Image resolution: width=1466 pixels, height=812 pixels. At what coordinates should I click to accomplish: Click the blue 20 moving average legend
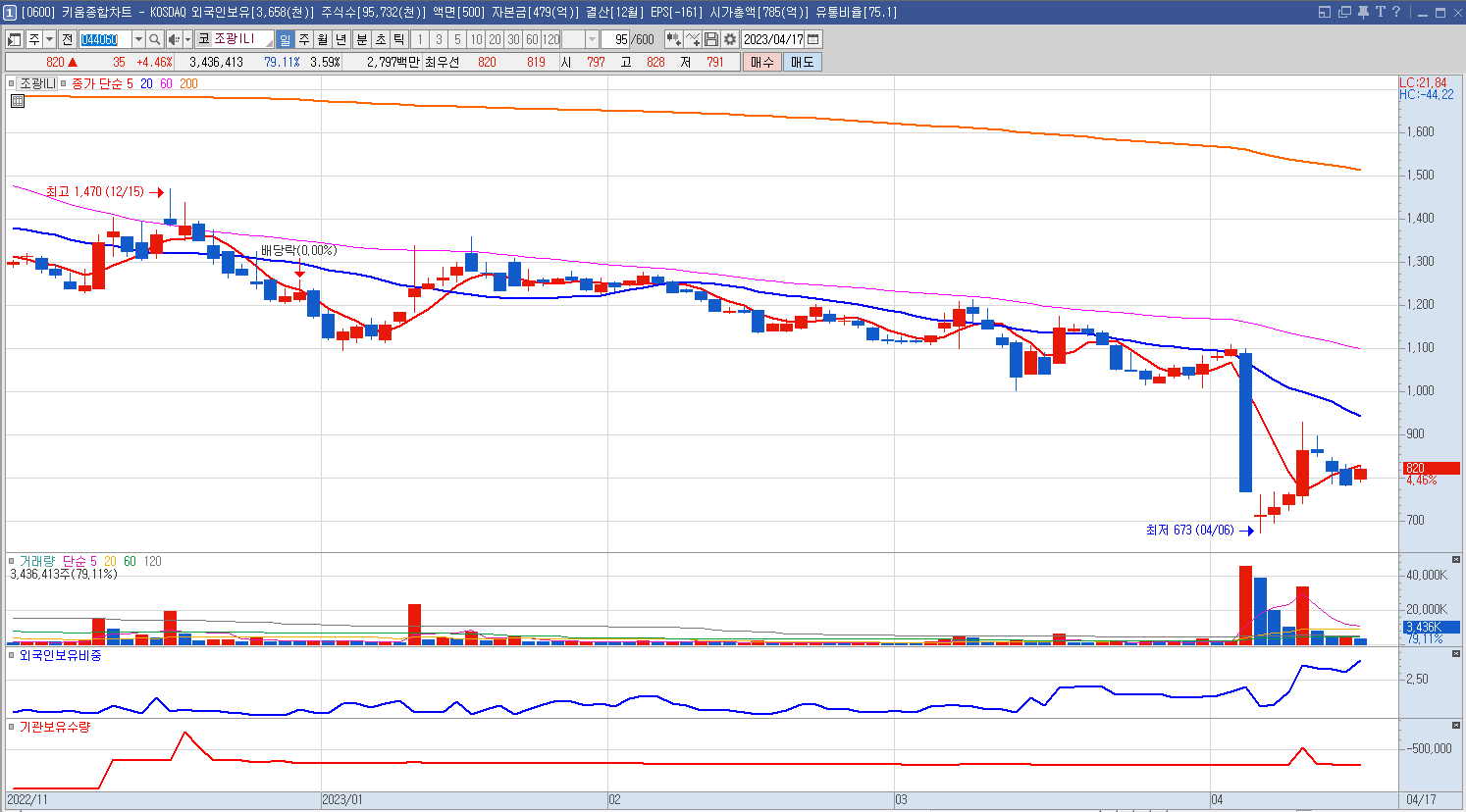pos(146,83)
